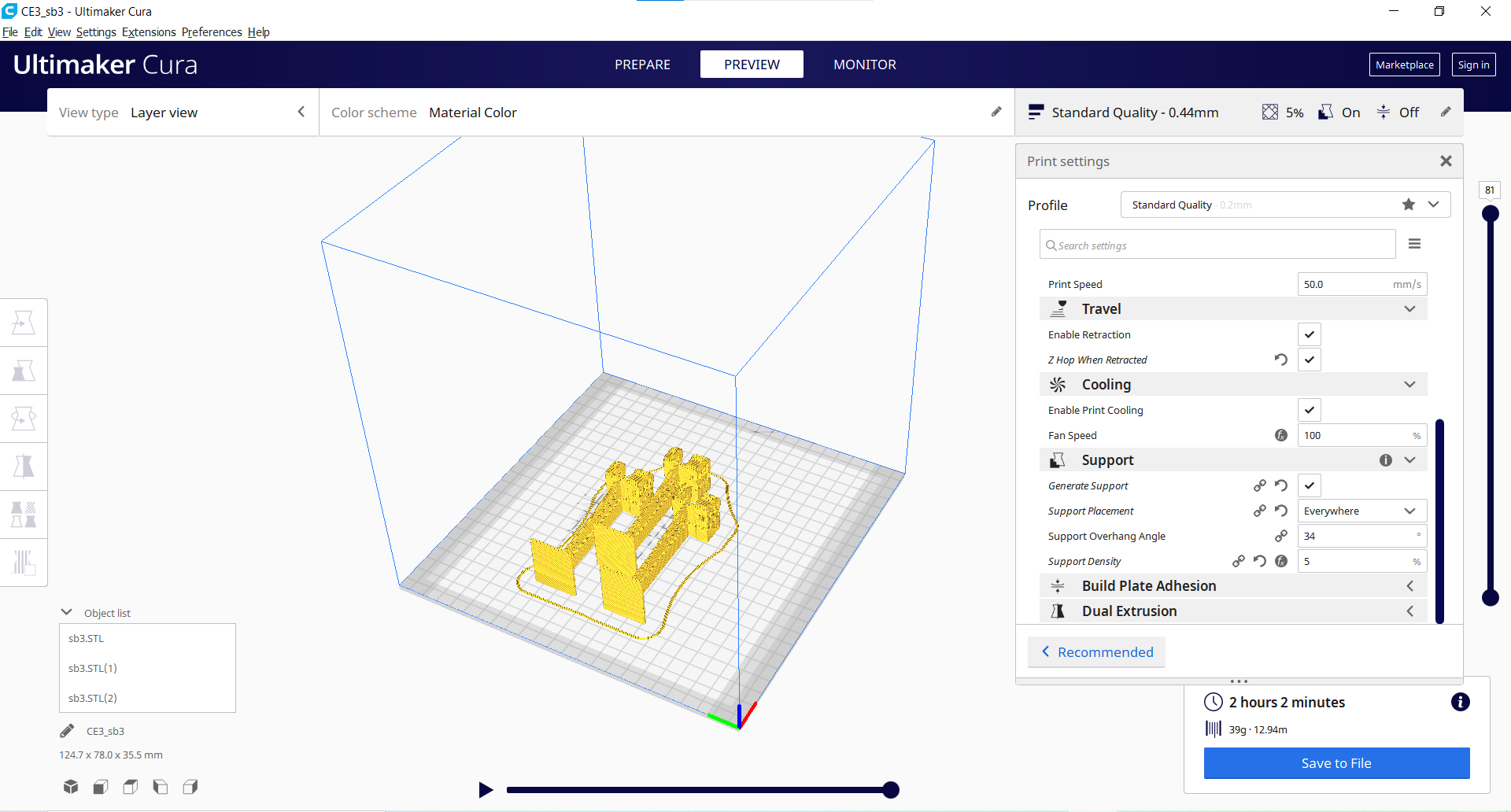Switch to front view camera icon
1511x812 pixels.
(x=101, y=787)
